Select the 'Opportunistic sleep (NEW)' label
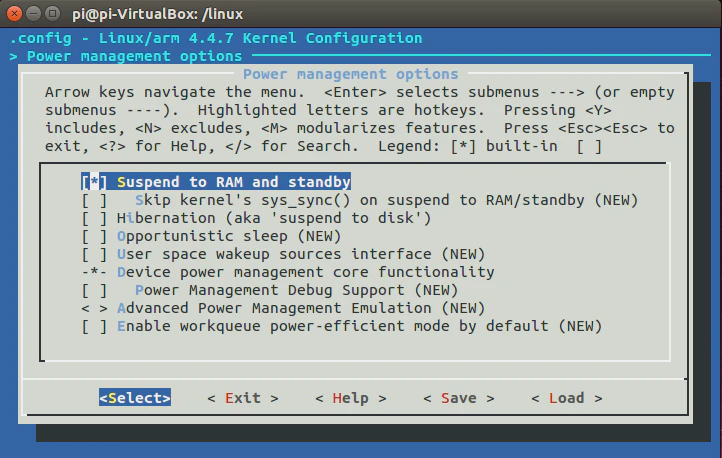The width and height of the screenshot is (722, 458). pyautogui.click(x=229, y=236)
